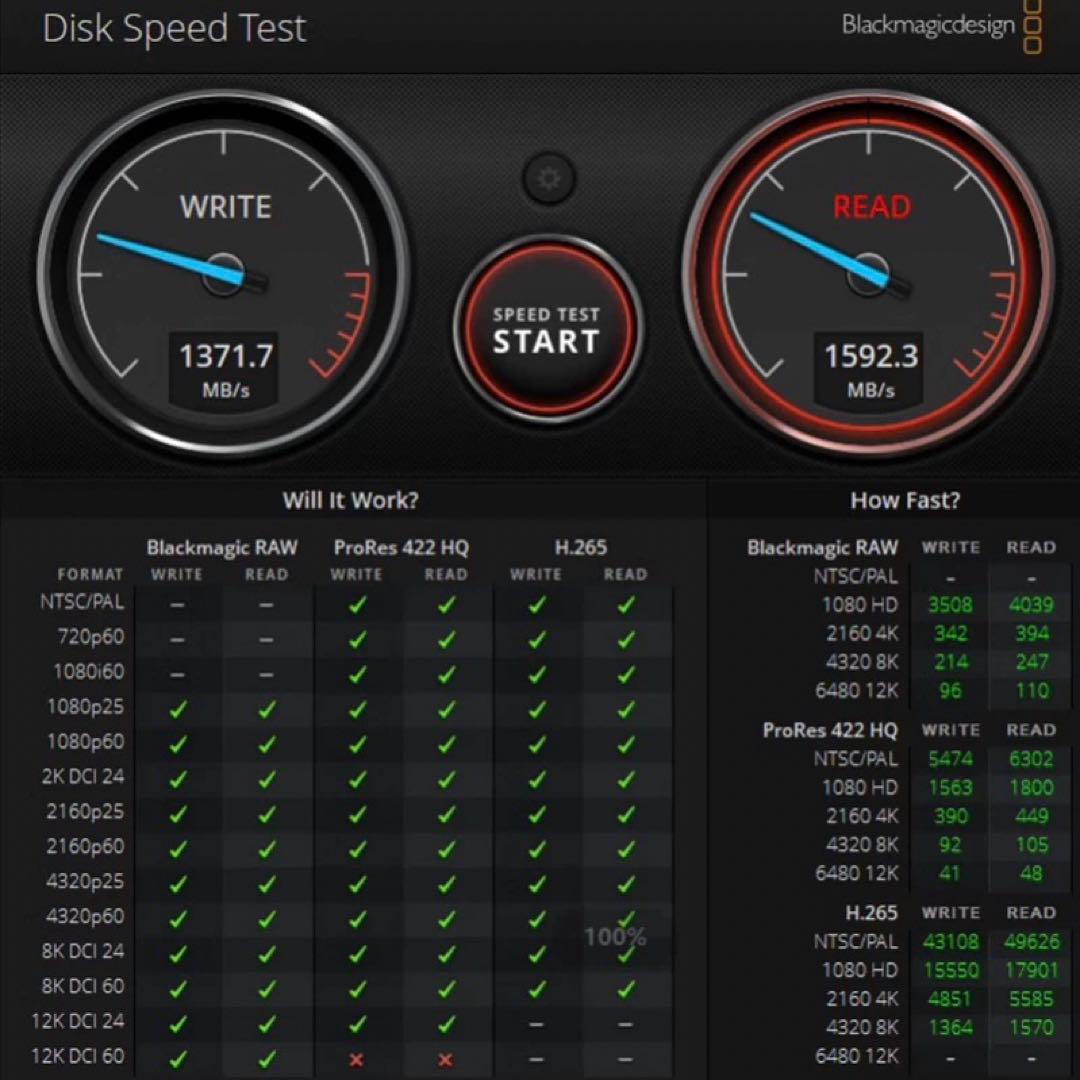Click the Blackmagicdesign logo

point(940,26)
